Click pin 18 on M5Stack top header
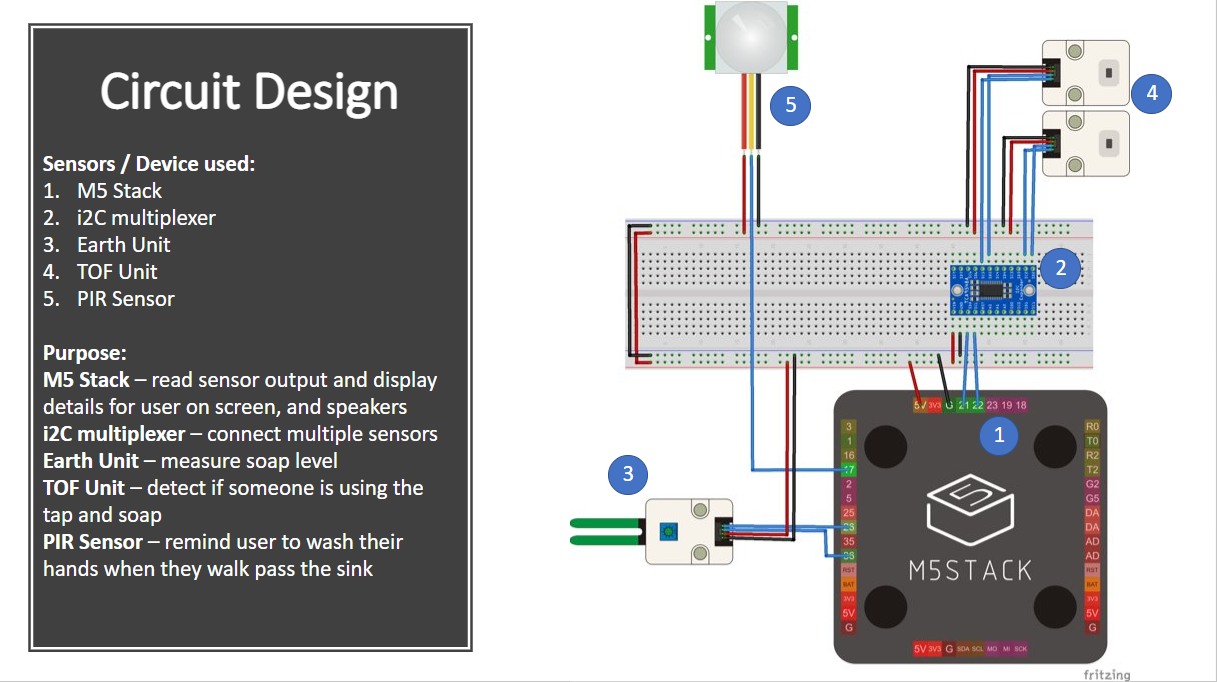Image resolution: width=1217 pixels, height=682 pixels. point(1020,405)
